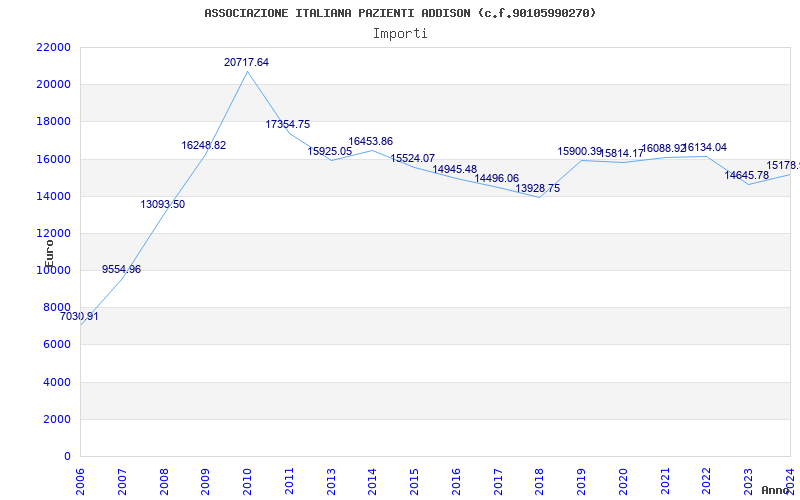Click the data label 15900.39
Viewport: 800px width, 500px height.
(x=580, y=152)
